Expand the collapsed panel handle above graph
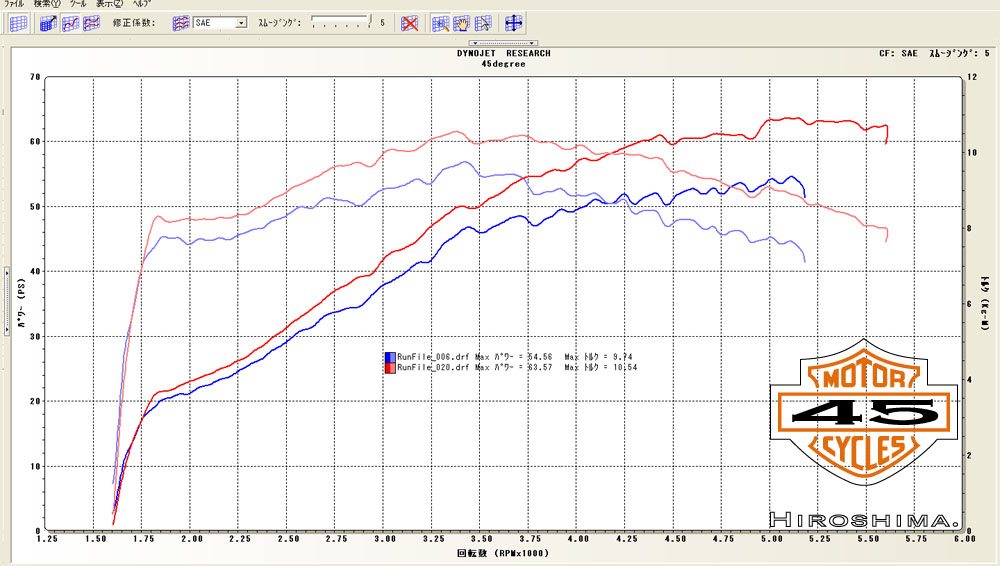The image size is (1000, 566). point(505,43)
